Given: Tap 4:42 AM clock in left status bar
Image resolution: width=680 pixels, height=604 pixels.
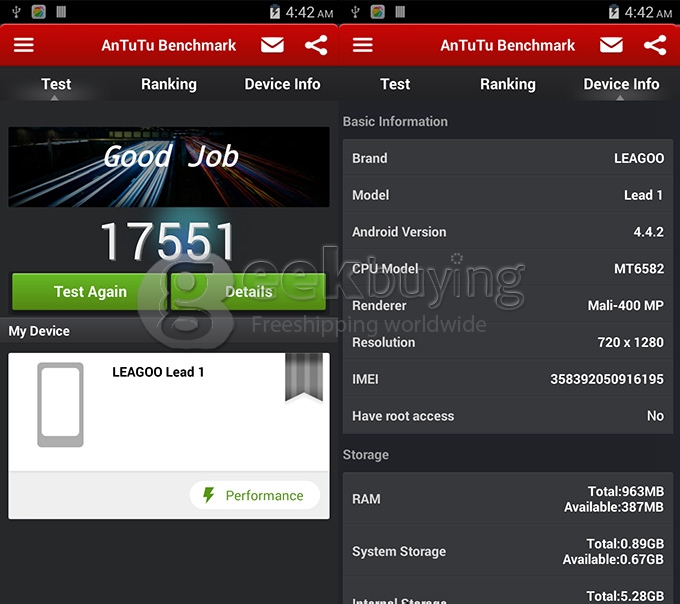Looking at the screenshot, I should 309,12.
